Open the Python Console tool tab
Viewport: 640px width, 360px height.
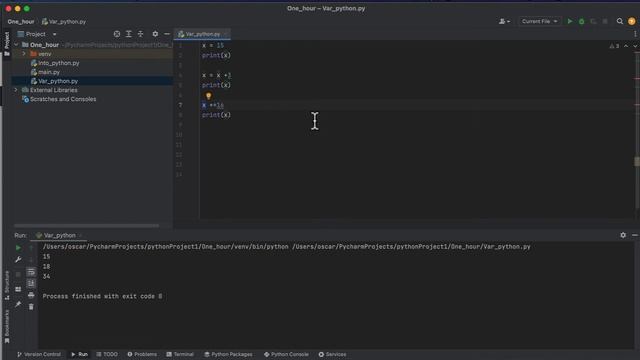click(286, 354)
